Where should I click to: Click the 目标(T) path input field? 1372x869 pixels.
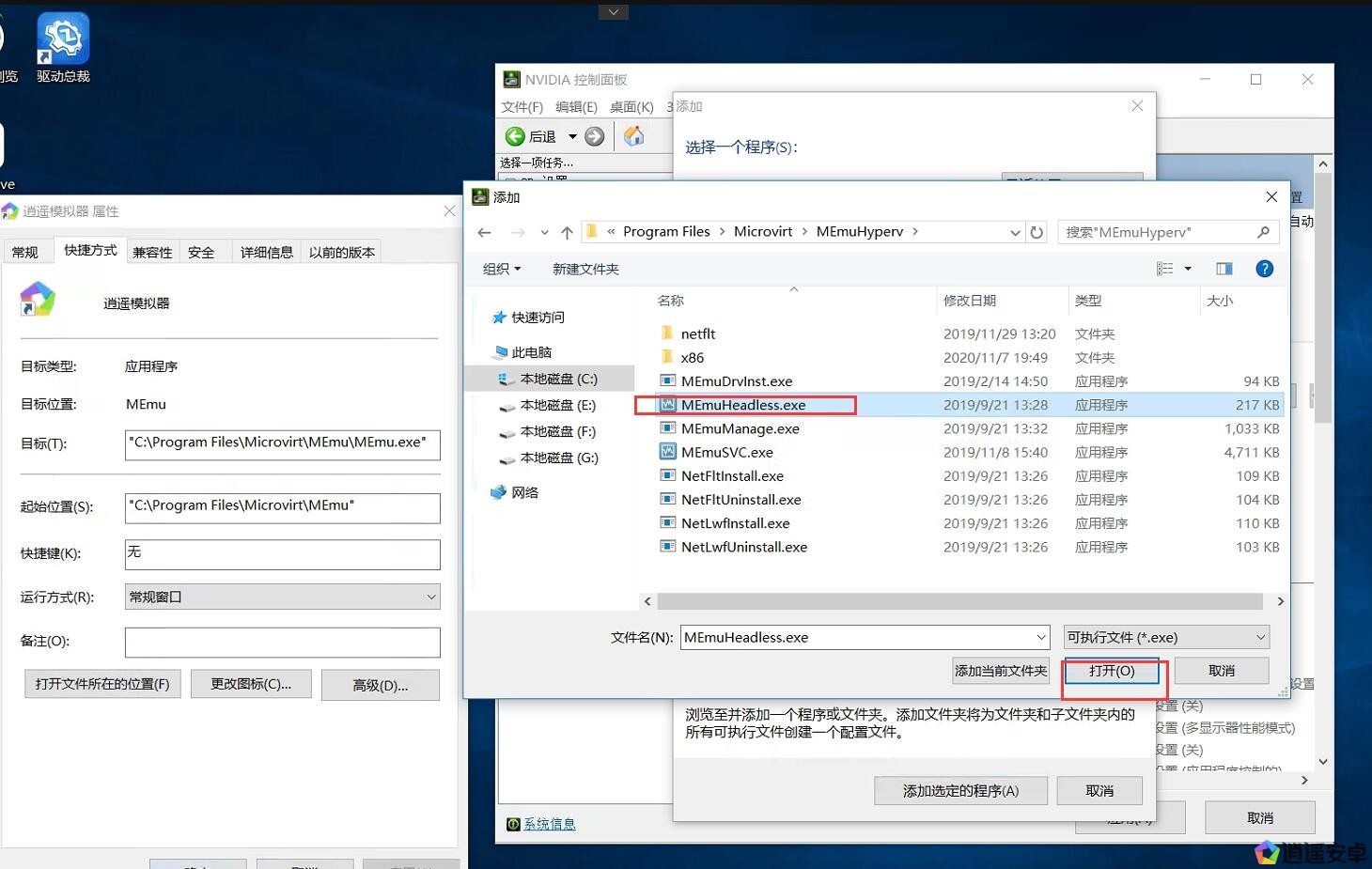[x=282, y=443]
